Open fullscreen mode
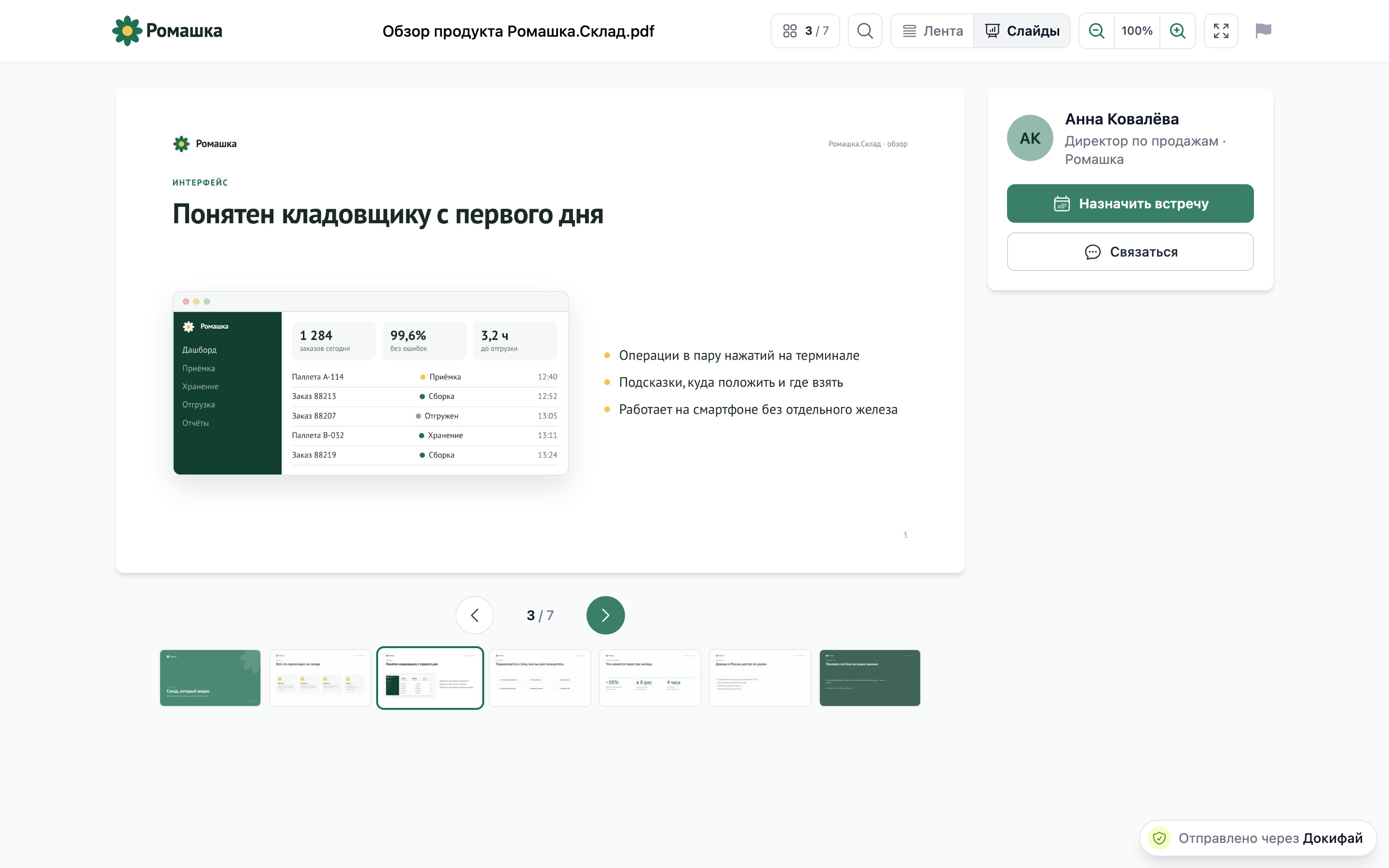 coord(1221,31)
